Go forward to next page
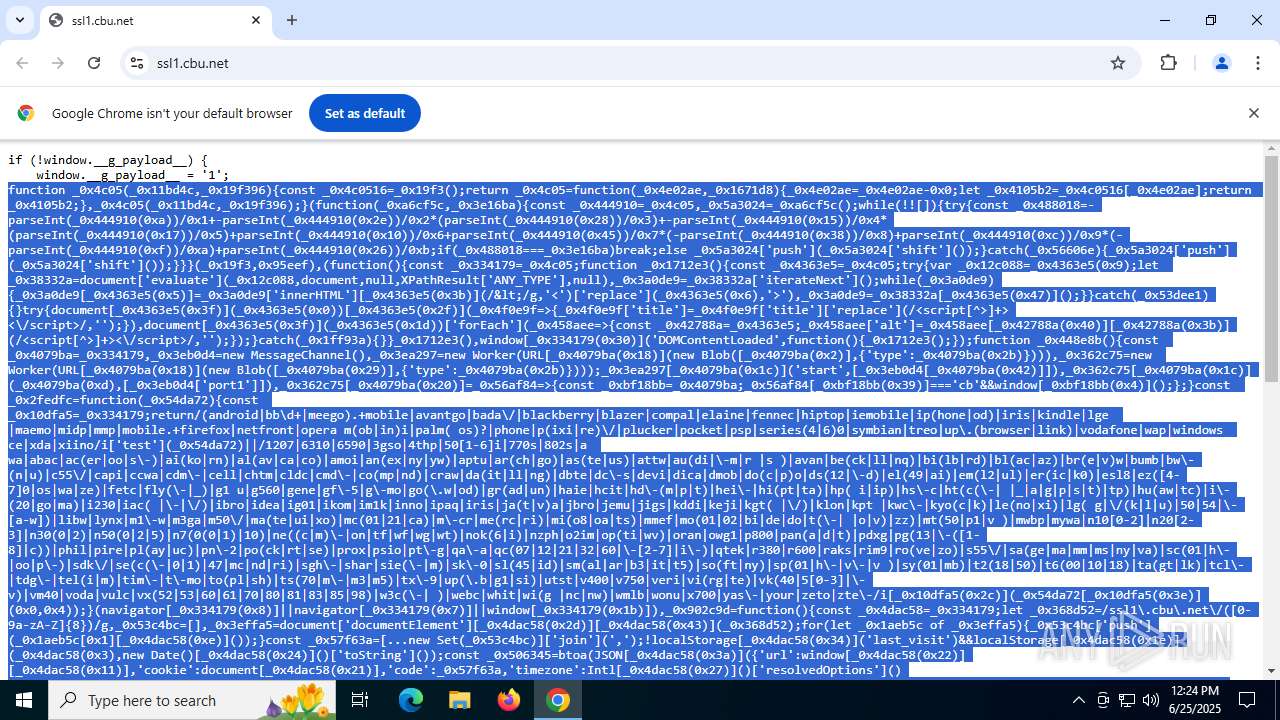Viewport: 1280px width, 720px height. coord(58,63)
